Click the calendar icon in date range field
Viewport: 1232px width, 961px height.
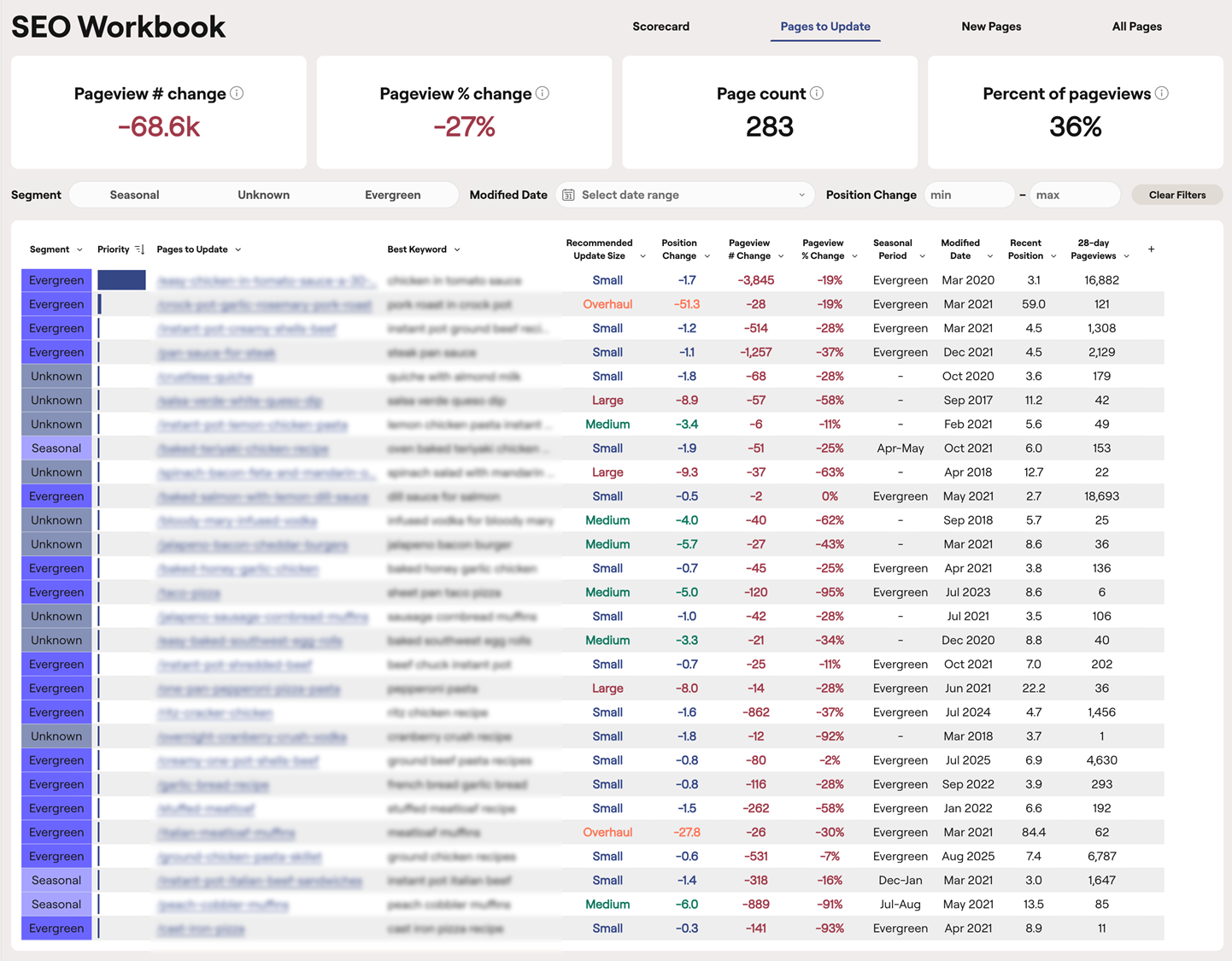568,195
